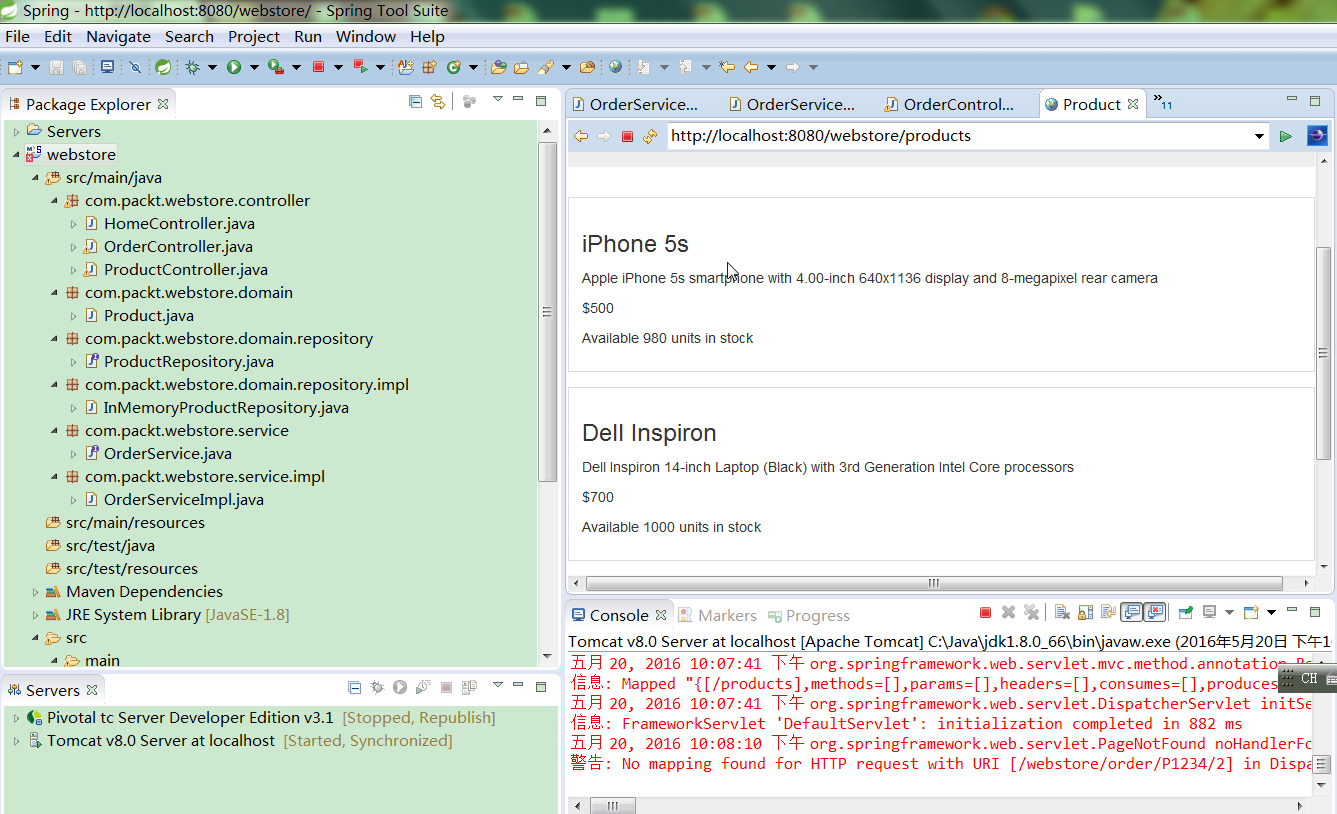Open the Navigate menu
Viewport: 1337px width, 814px height.
click(x=118, y=36)
